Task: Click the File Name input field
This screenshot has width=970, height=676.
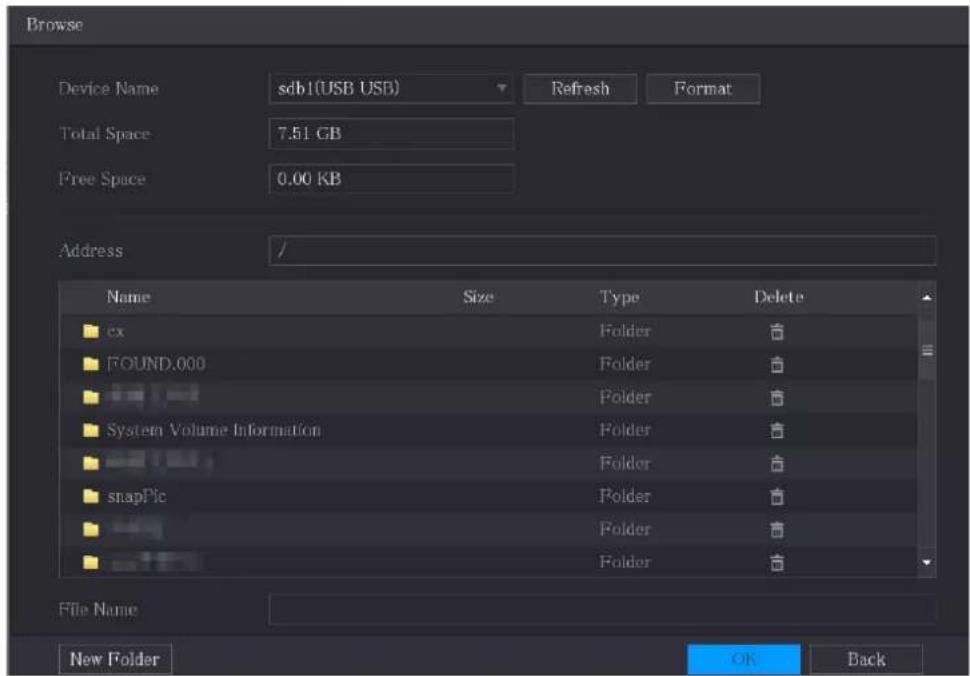Action: [602, 610]
